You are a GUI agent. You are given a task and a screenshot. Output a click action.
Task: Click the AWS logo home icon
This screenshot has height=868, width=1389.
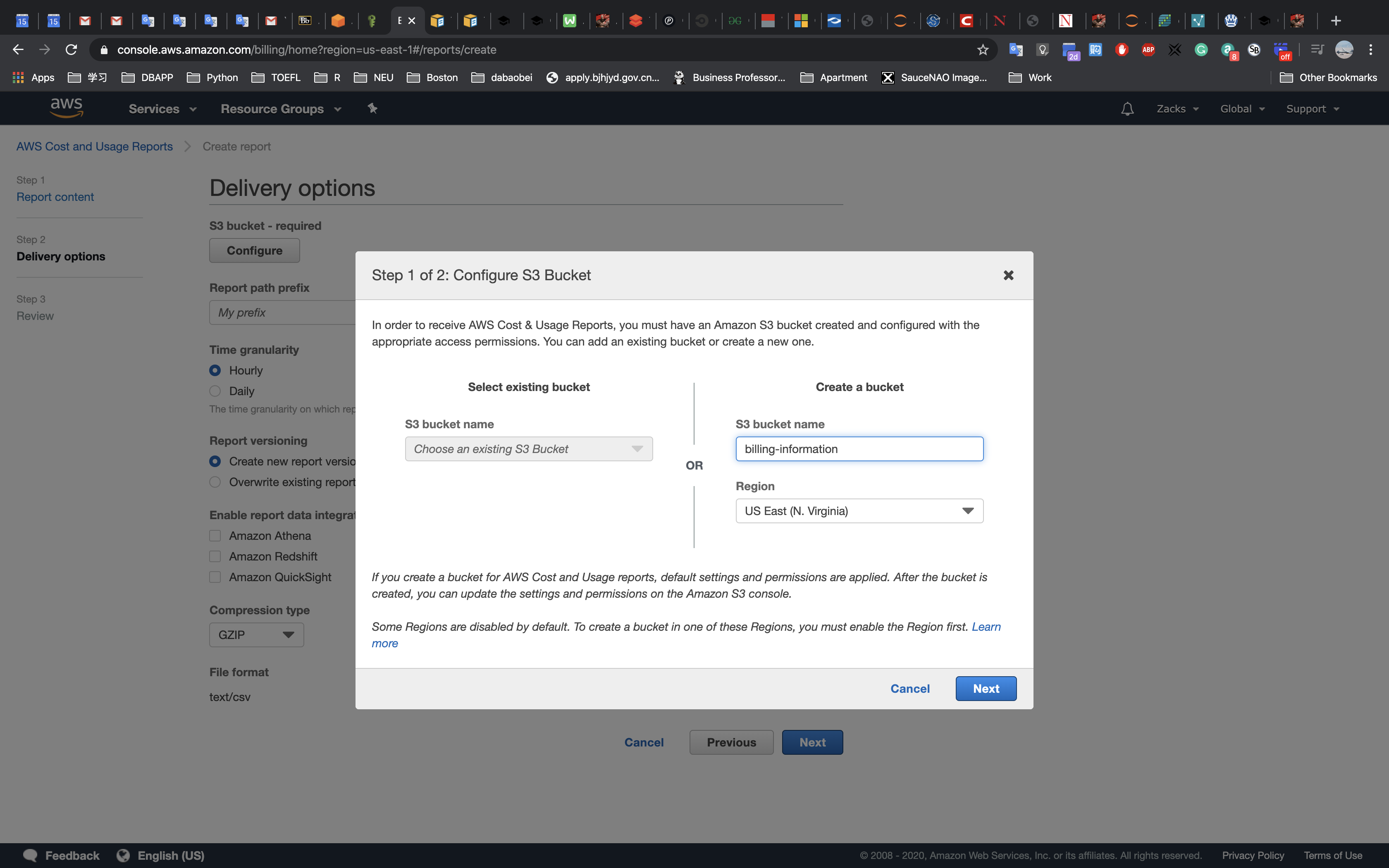point(67,108)
